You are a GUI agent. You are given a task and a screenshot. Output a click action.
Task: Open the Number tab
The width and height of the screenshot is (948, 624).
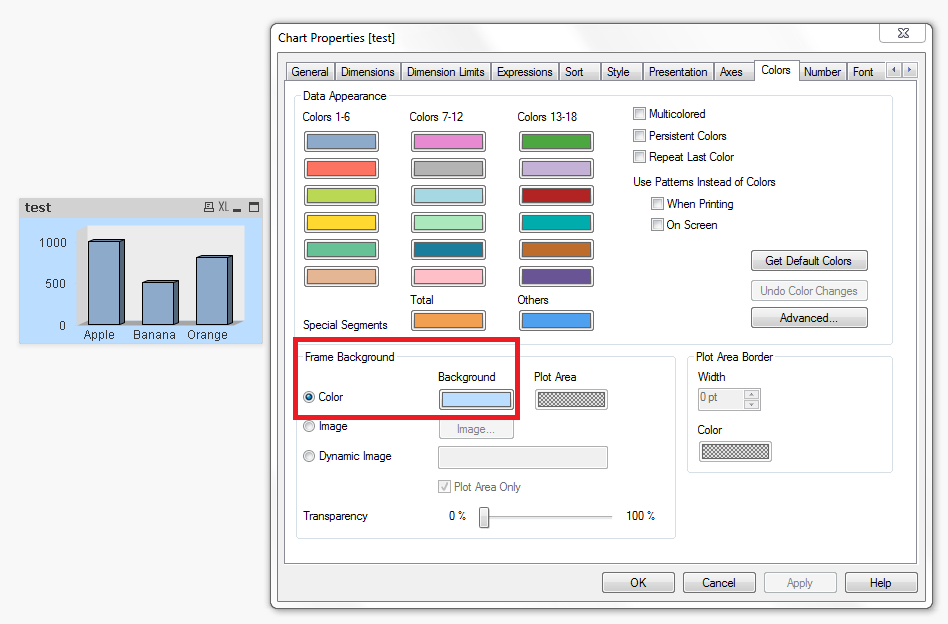pyautogui.click(x=822, y=72)
